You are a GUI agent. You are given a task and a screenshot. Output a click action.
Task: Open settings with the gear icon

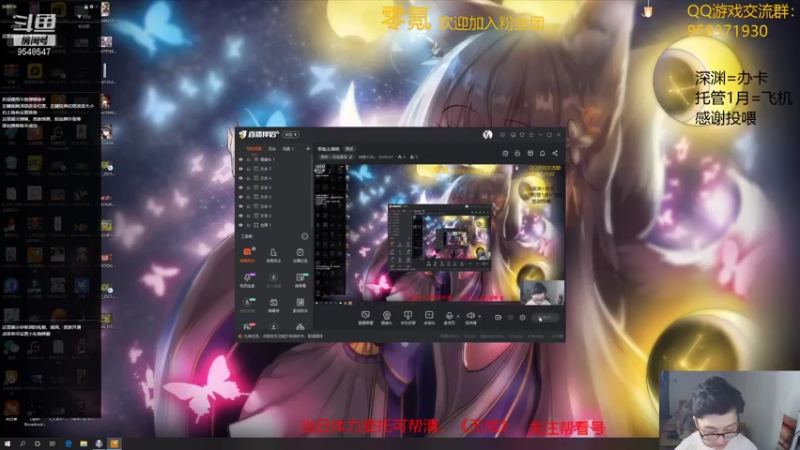tap(522, 317)
